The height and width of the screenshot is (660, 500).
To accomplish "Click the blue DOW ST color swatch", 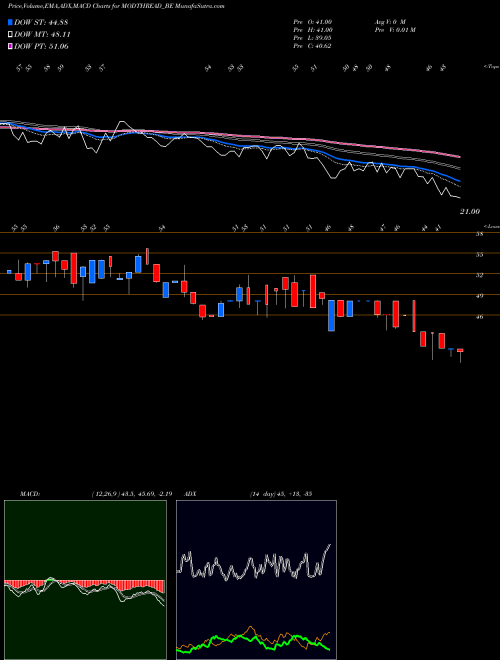I will click(10, 22).
